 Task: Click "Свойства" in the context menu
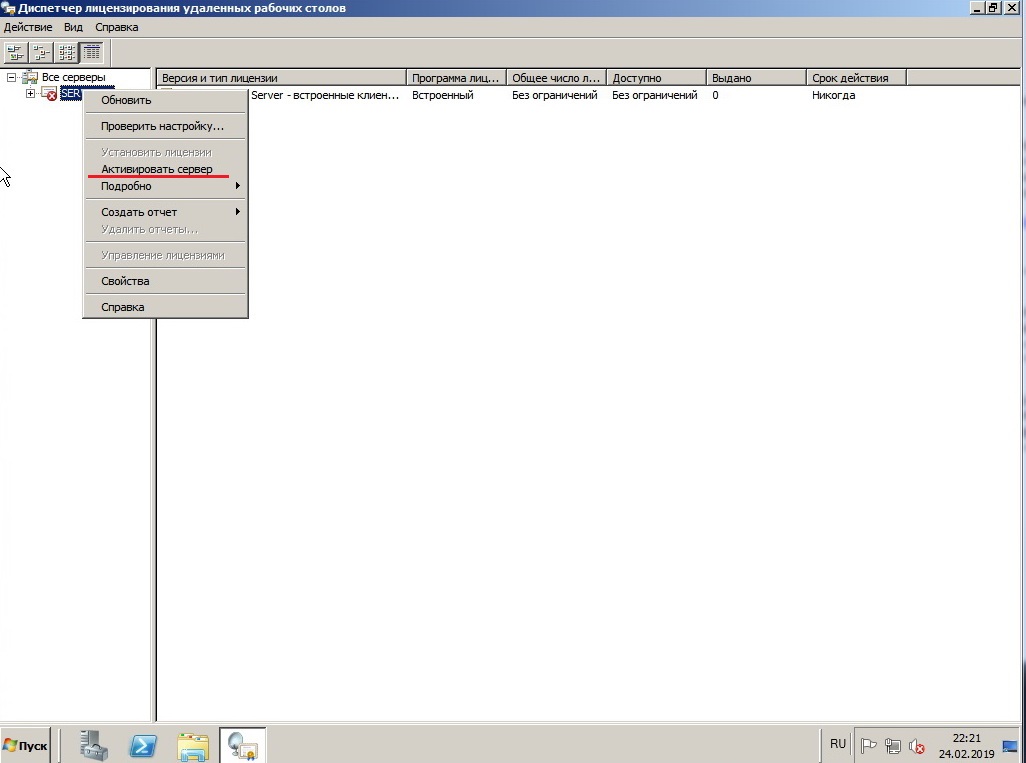pos(125,281)
